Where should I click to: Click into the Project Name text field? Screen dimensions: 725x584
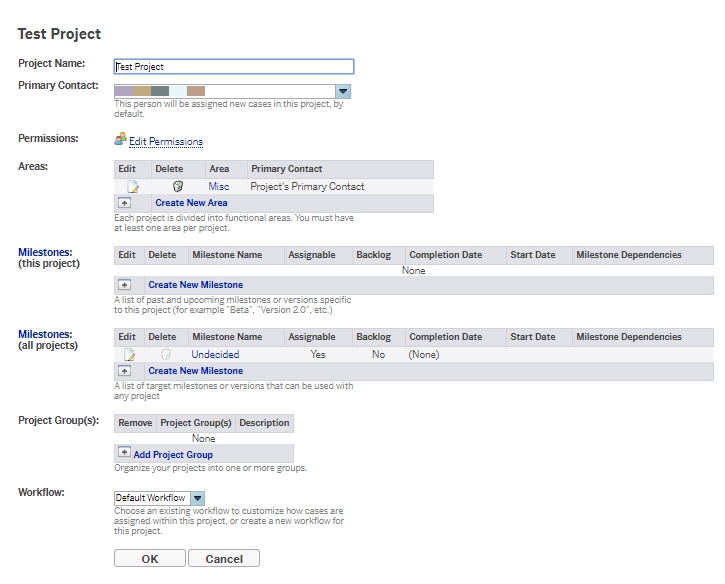coord(234,67)
